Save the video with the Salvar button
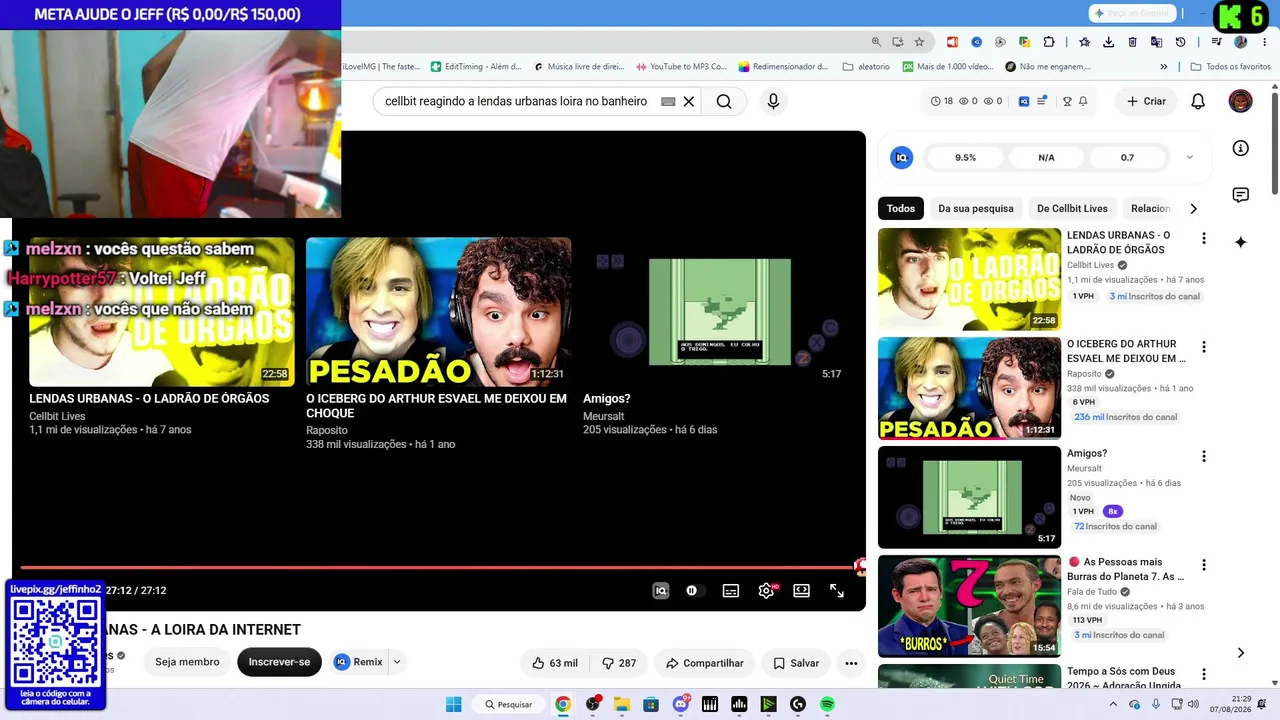 click(x=796, y=663)
